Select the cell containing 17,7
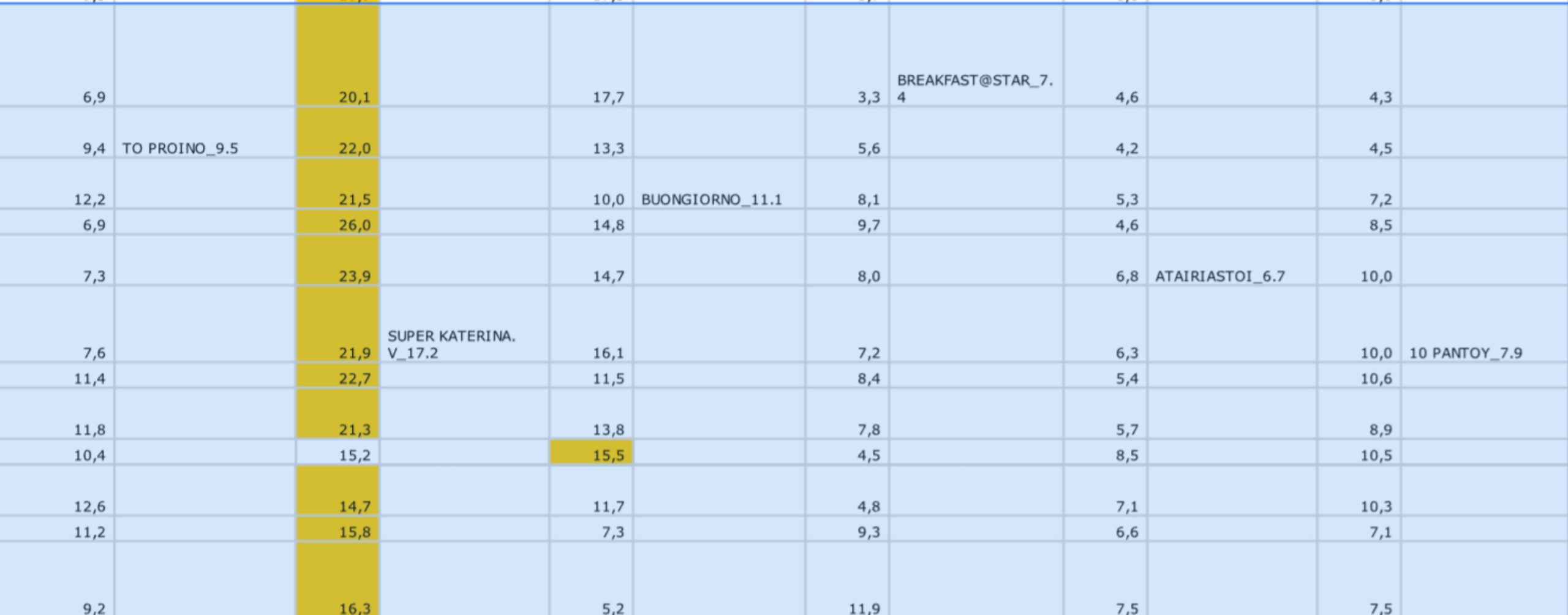This screenshot has width=1568, height=615. 591,56
